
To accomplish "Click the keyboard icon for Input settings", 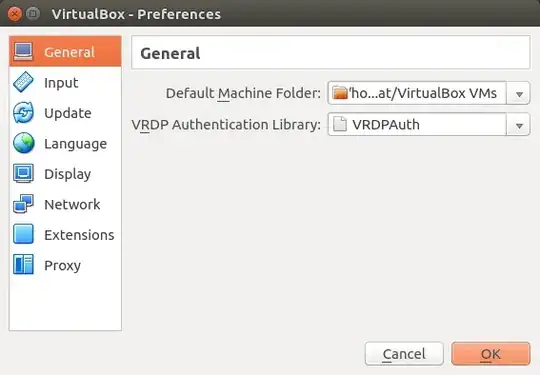I will pyautogui.click(x=23, y=82).
